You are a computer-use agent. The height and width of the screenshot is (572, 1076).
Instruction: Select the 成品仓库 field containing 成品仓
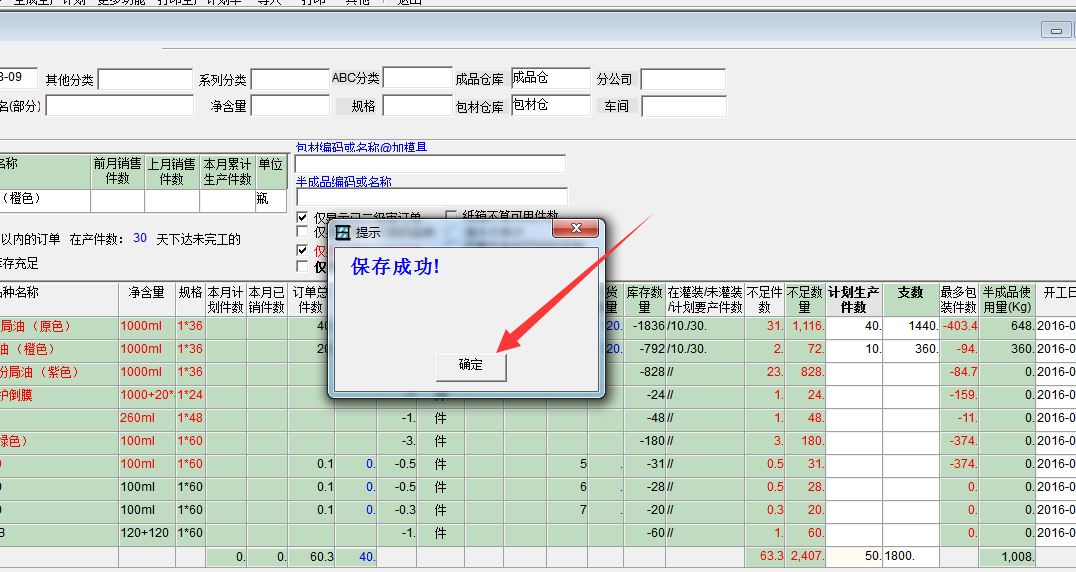[550, 78]
